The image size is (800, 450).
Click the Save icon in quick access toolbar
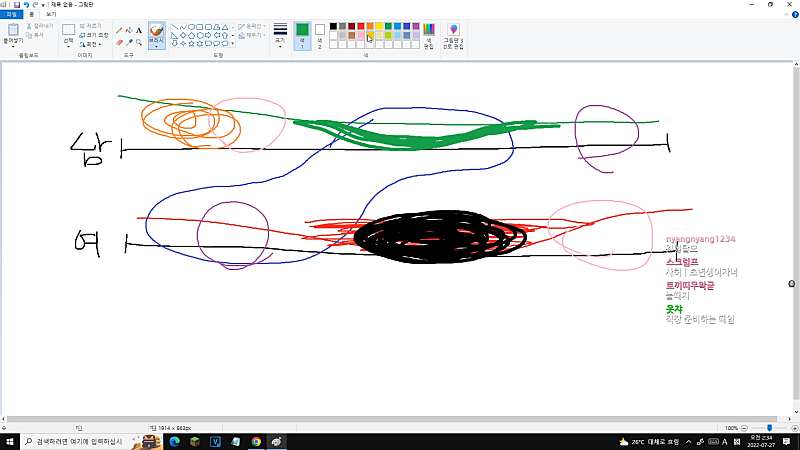pyautogui.click(x=16, y=5)
